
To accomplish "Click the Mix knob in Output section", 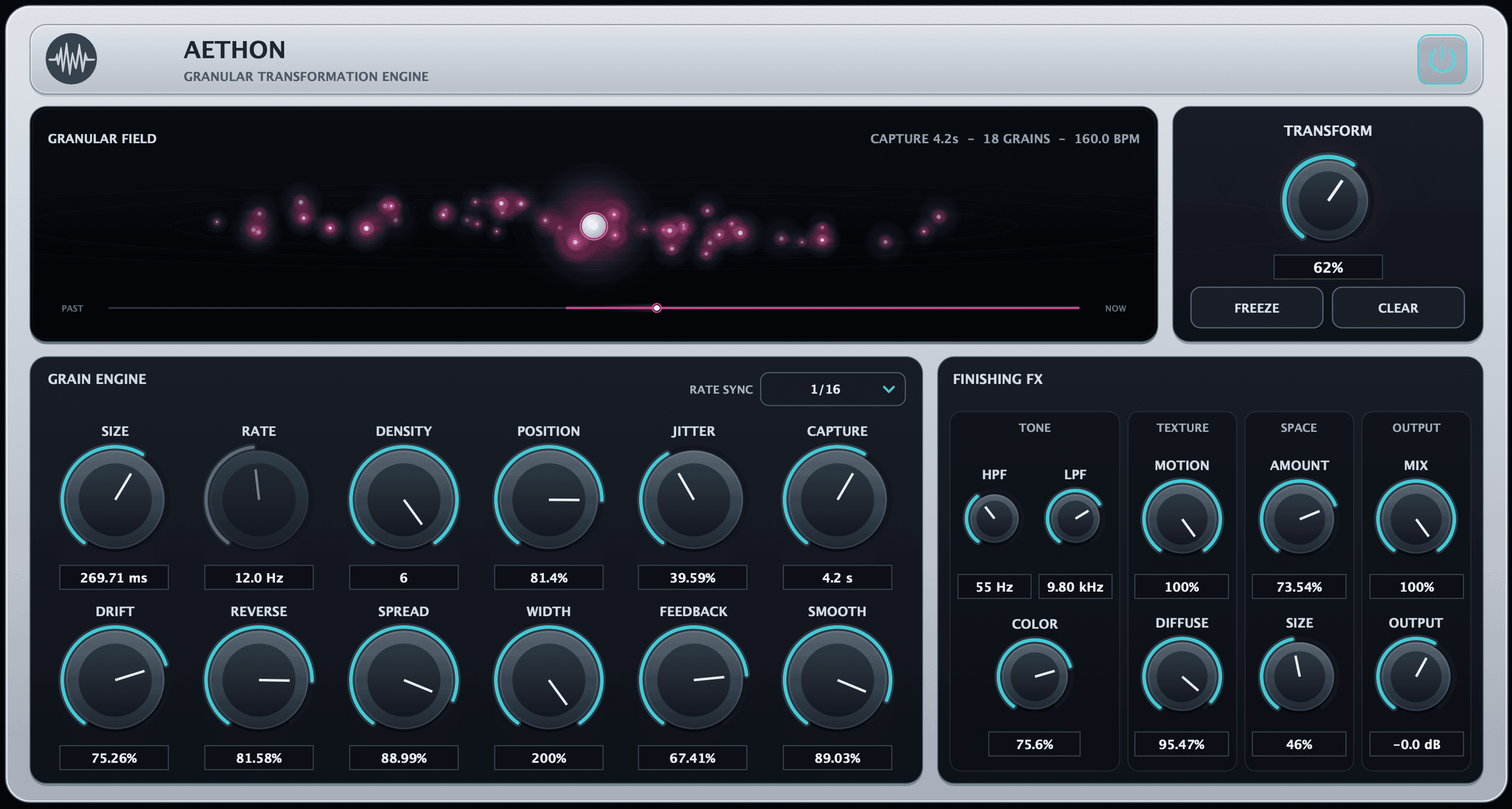I will coord(1416,519).
